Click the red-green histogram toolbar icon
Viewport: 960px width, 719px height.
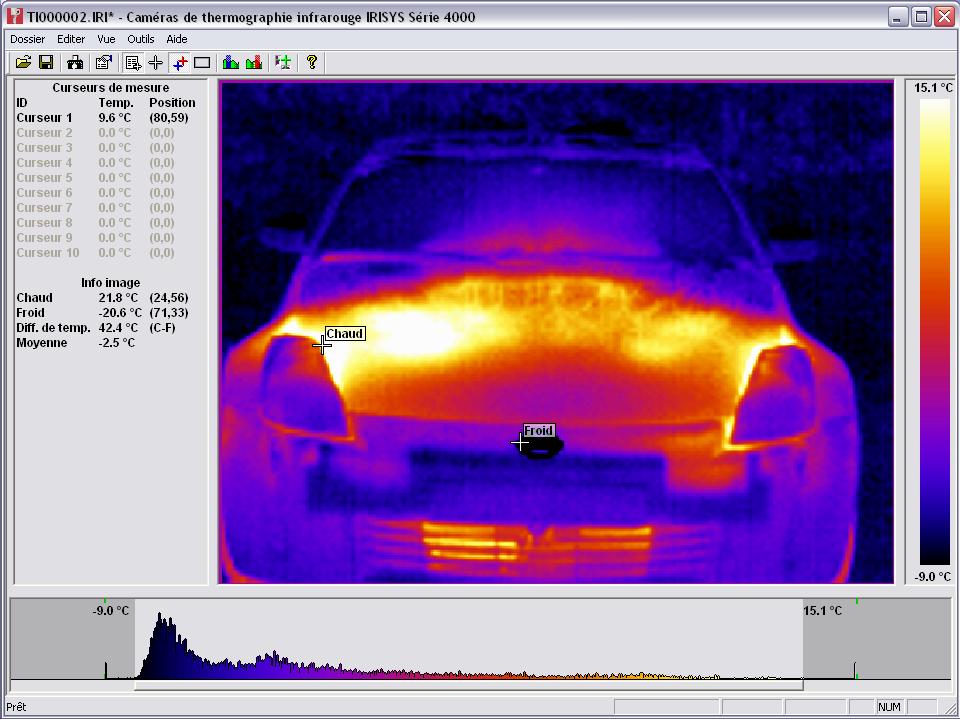point(254,62)
